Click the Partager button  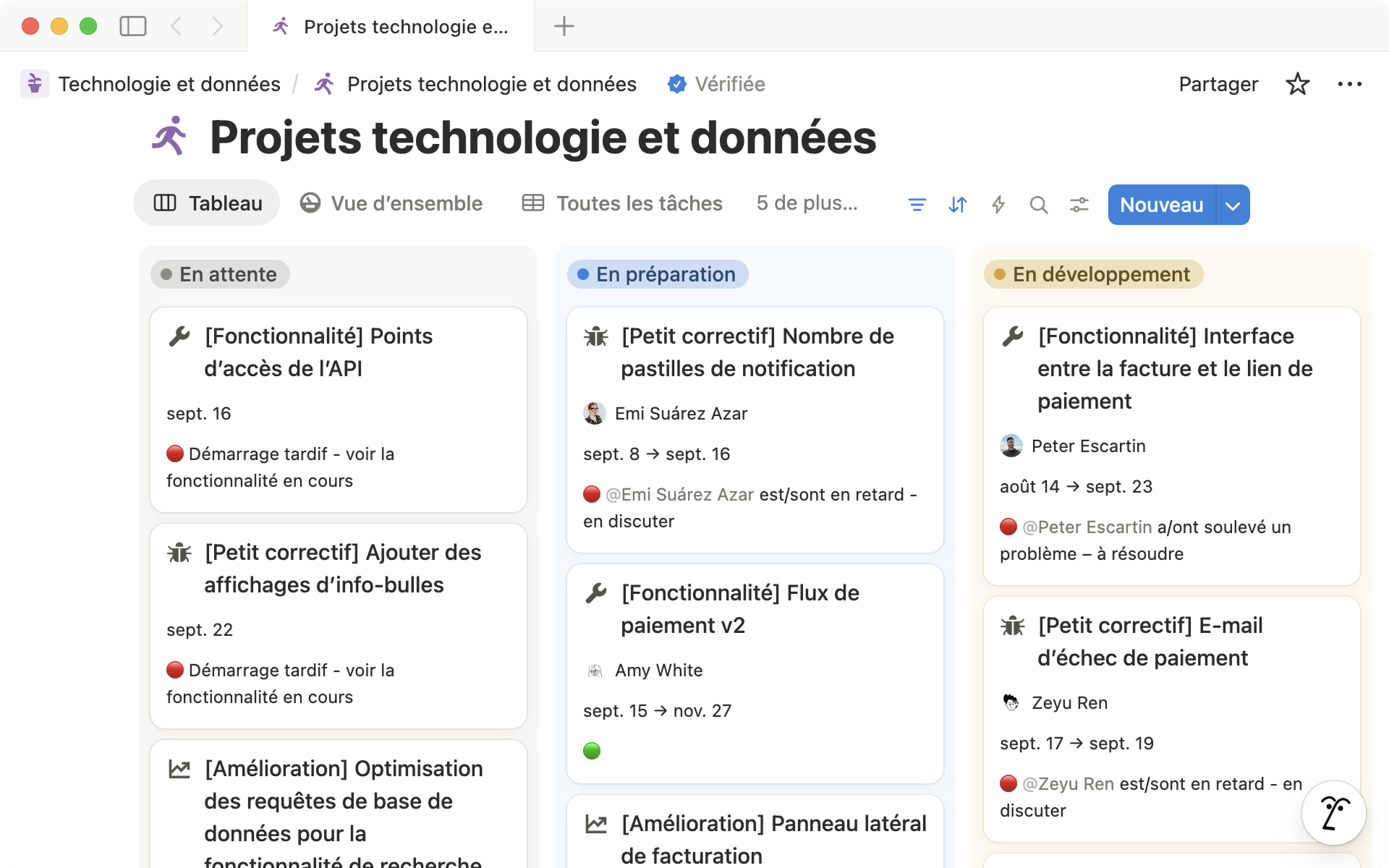pos(1218,84)
